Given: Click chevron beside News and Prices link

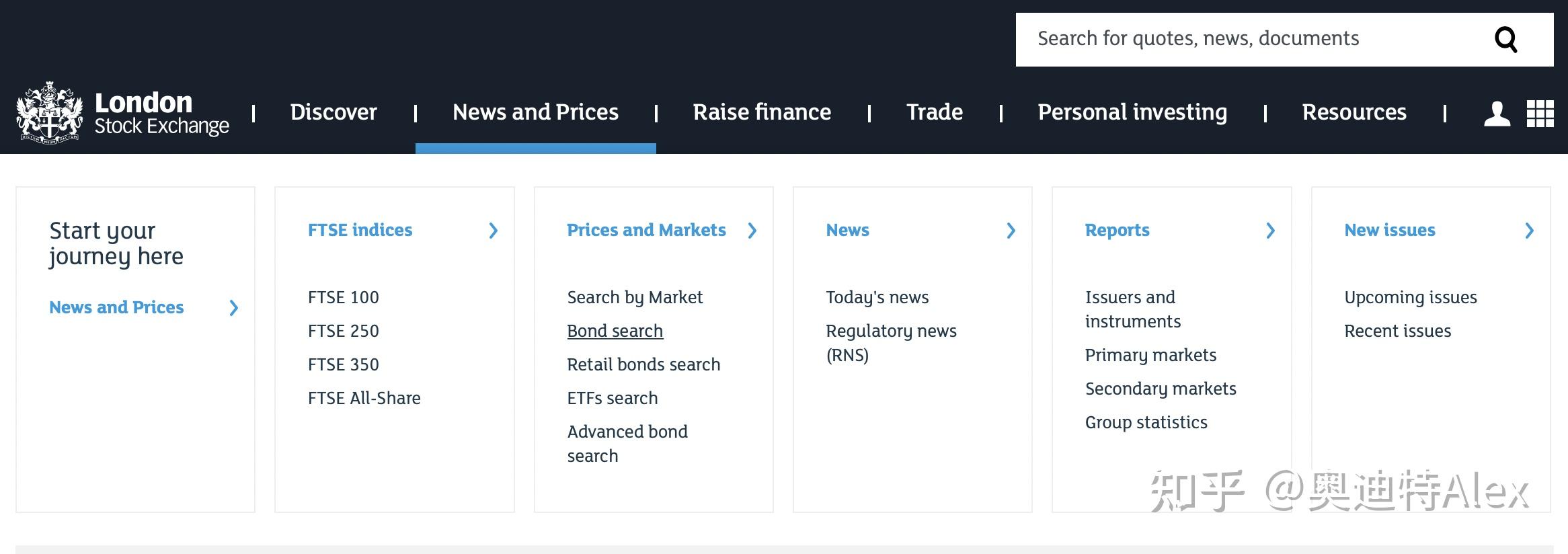Looking at the screenshot, I should point(234,308).
